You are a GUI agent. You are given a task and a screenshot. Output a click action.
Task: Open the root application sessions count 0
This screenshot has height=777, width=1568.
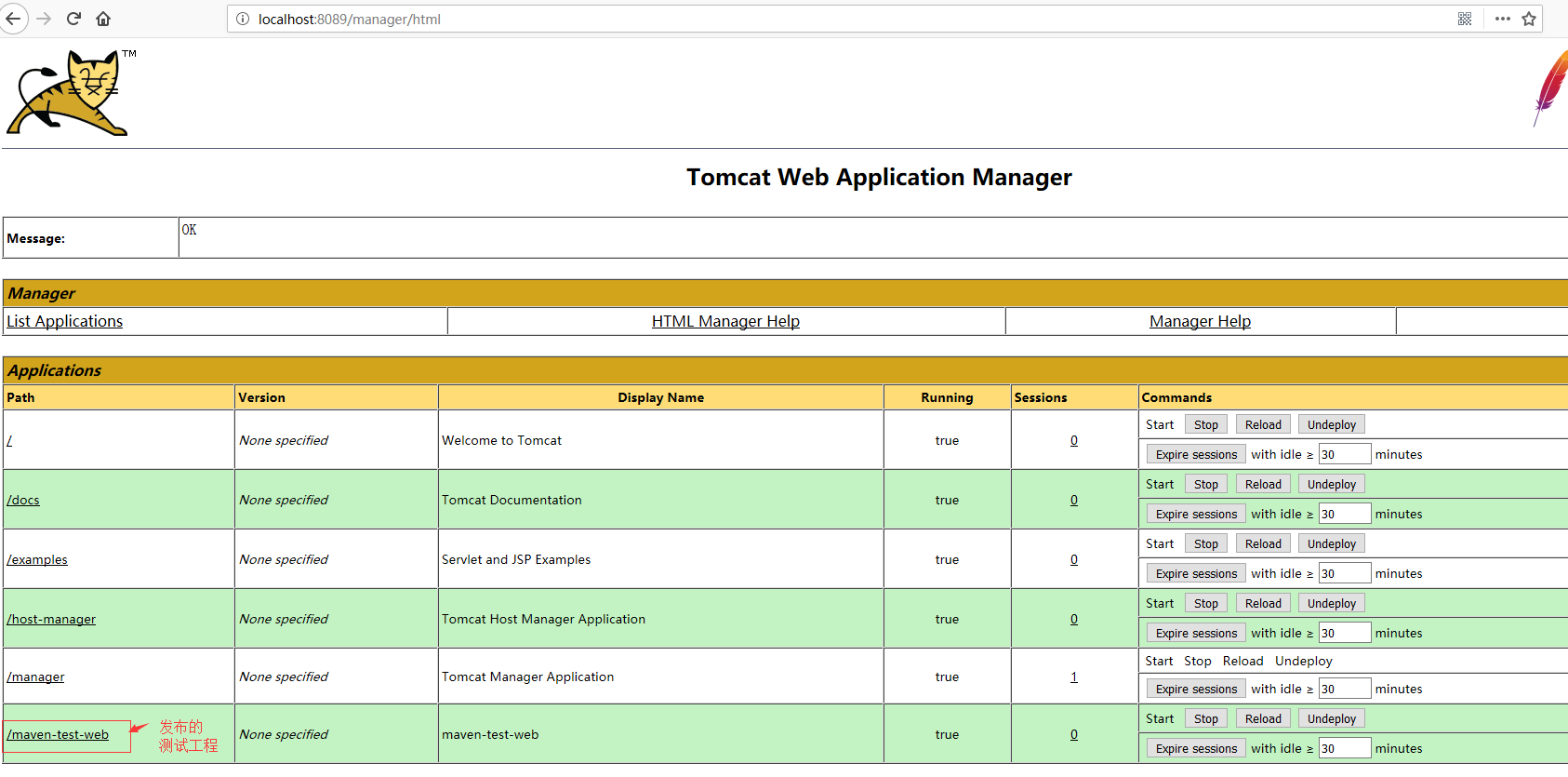click(x=1074, y=440)
